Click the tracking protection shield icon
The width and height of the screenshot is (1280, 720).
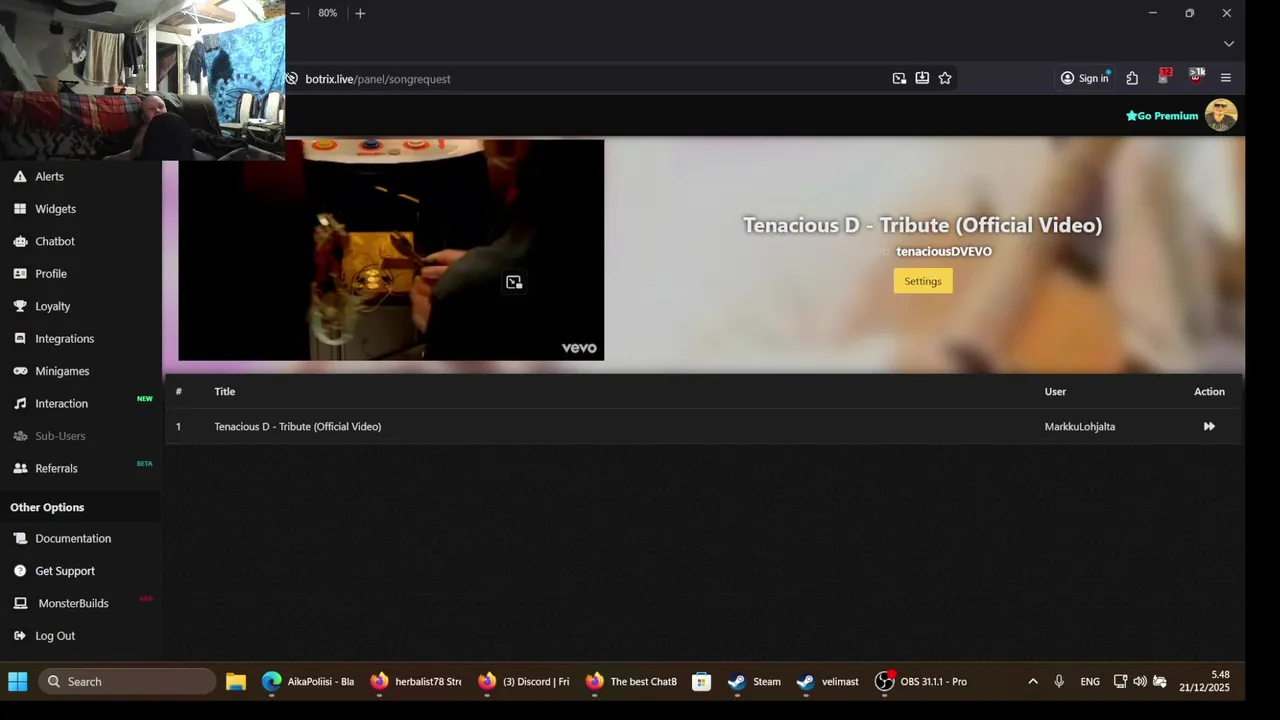point(291,78)
